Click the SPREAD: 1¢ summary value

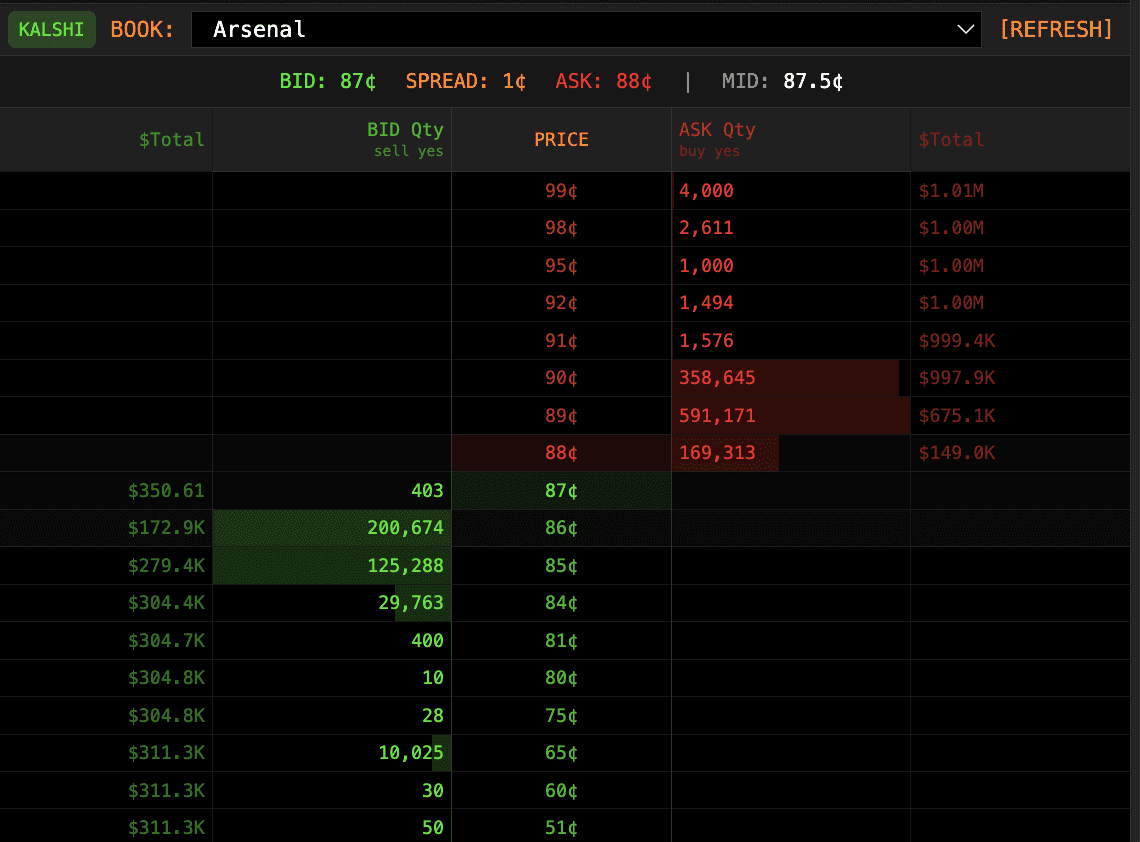[x=465, y=81]
